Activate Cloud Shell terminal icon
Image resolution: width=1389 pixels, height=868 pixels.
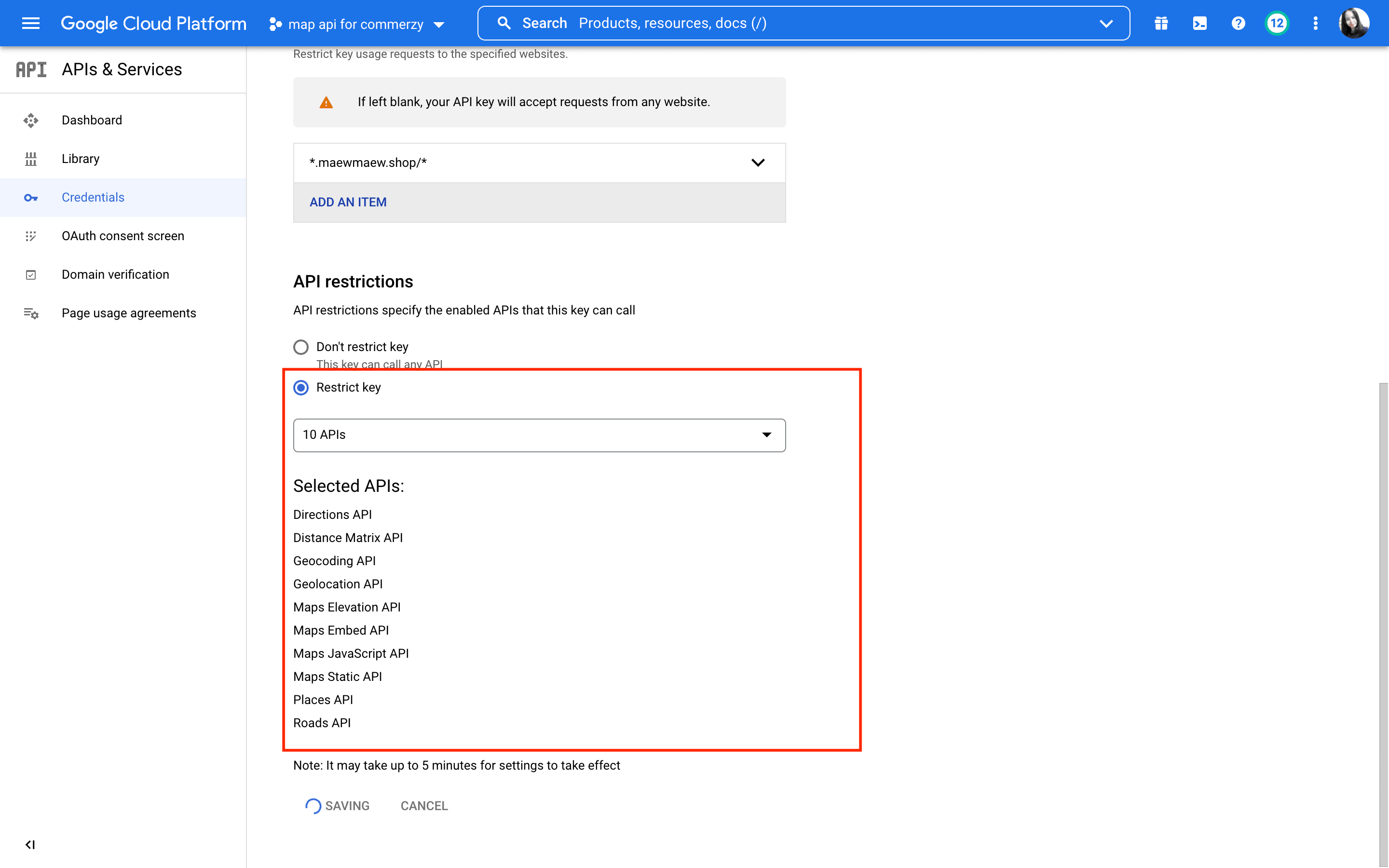click(1199, 23)
